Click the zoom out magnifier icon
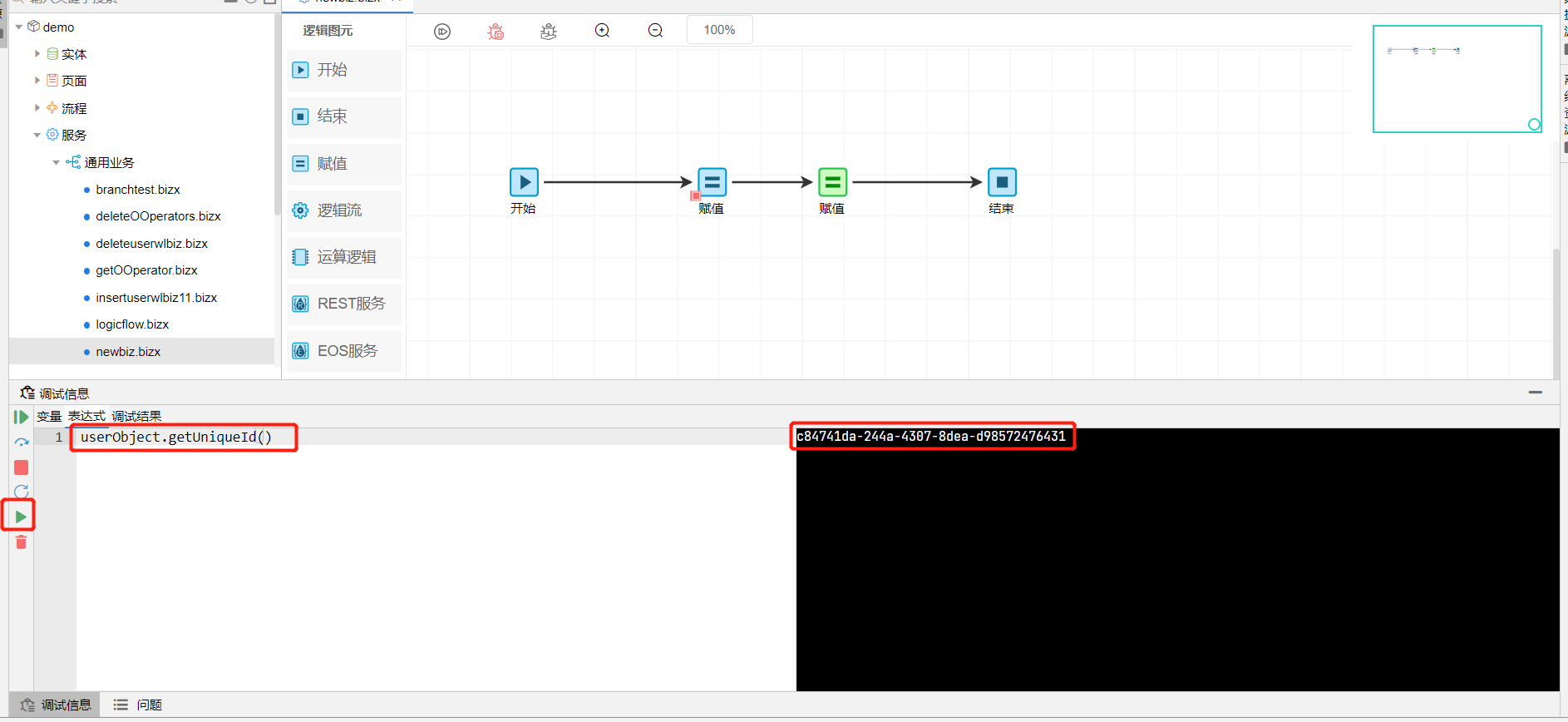1568x722 pixels. pos(655,31)
